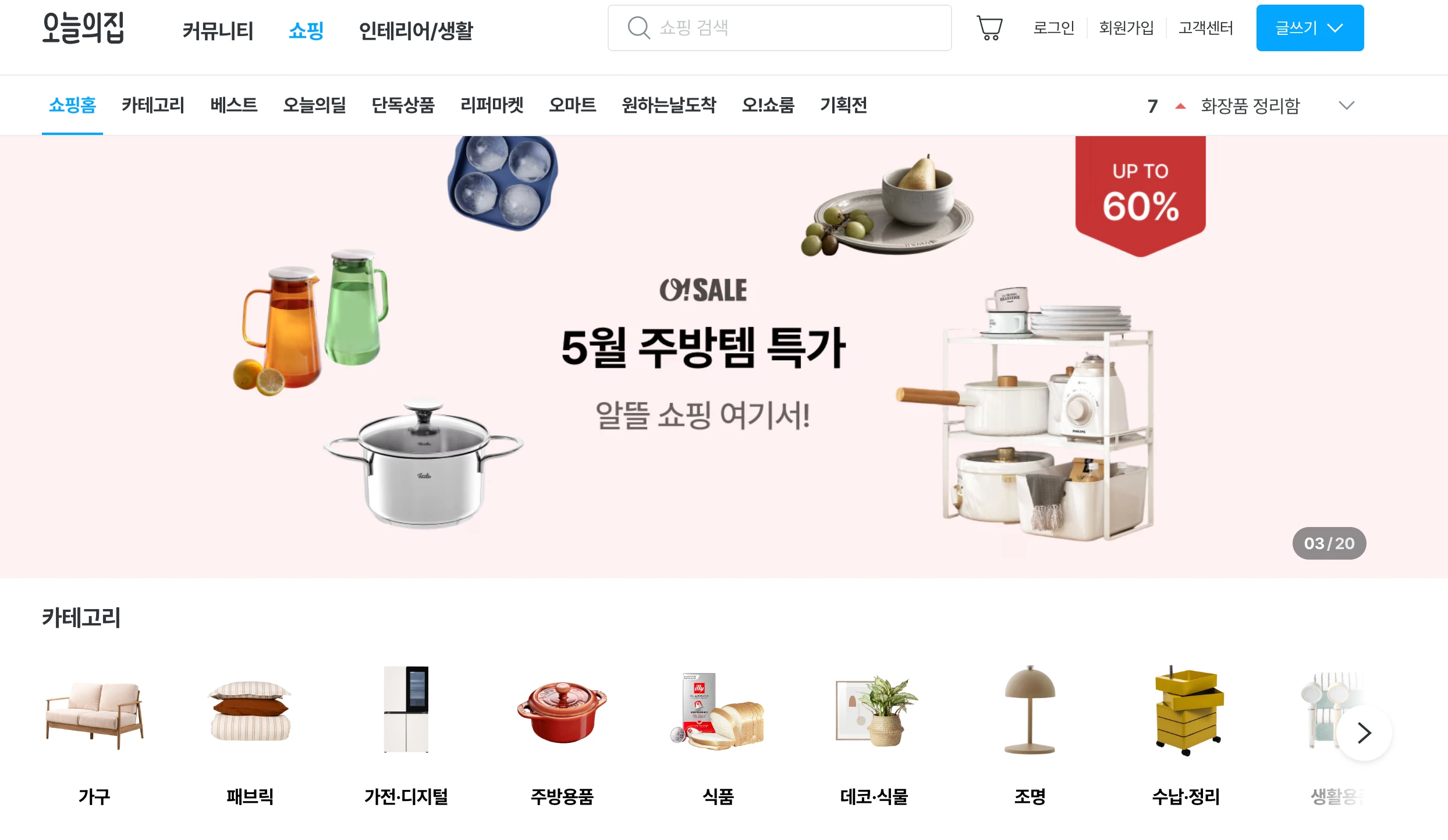1448x840 pixels.
Task: Click the 회원가입 link
Action: [x=1126, y=28]
